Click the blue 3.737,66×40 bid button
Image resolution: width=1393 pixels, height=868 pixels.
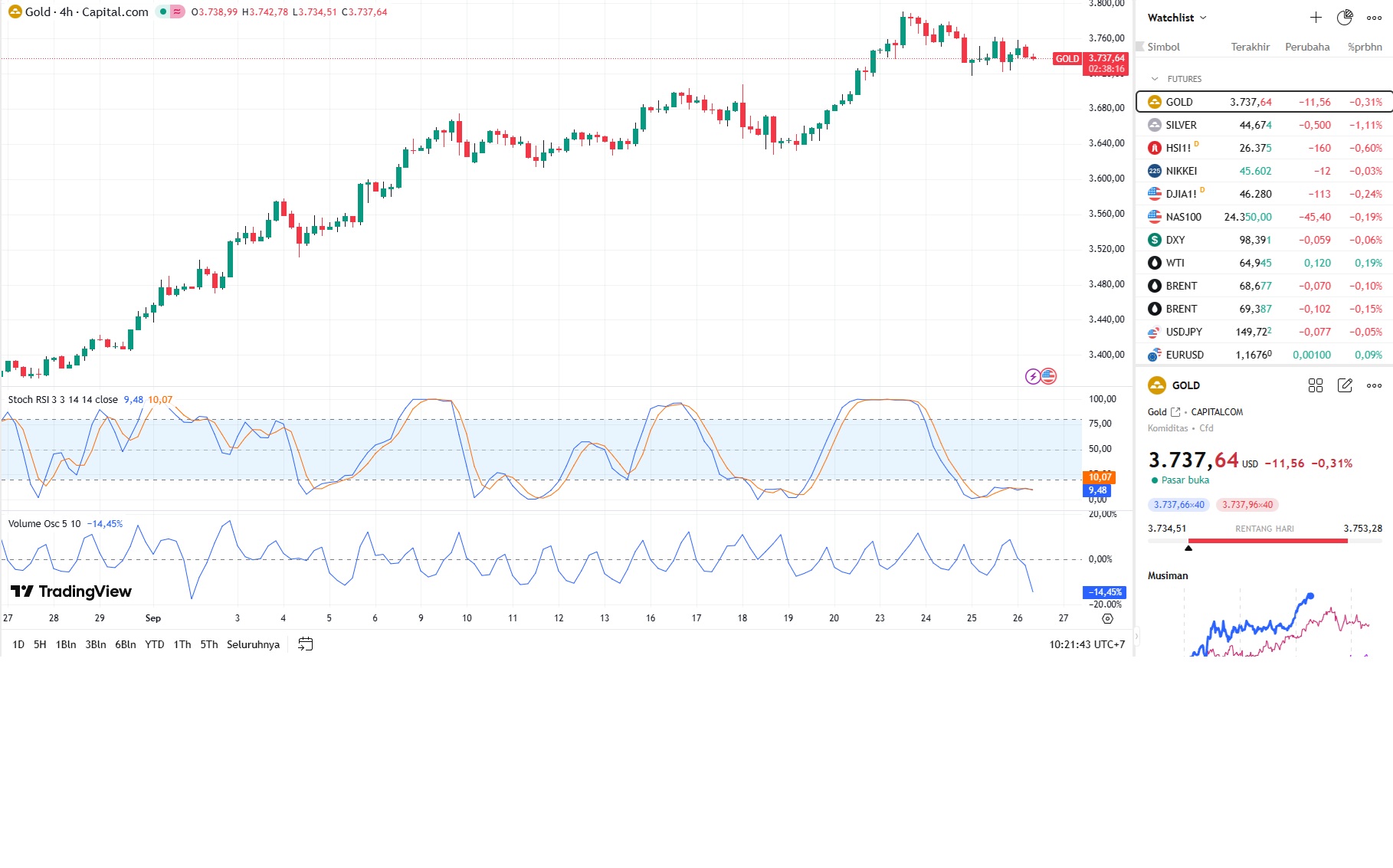tap(1178, 505)
